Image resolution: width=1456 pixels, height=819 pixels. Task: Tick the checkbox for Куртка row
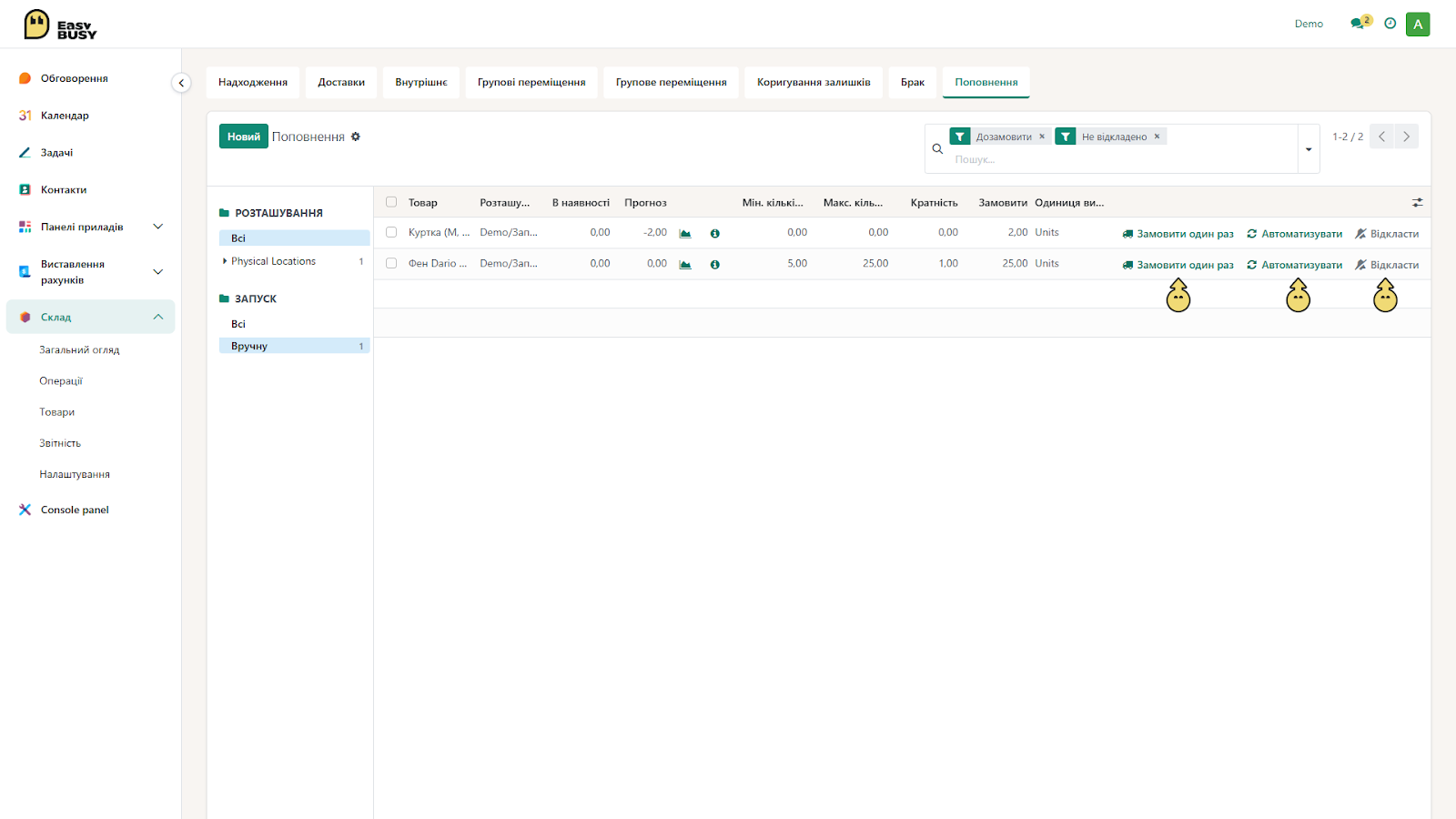pyautogui.click(x=391, y=232)
